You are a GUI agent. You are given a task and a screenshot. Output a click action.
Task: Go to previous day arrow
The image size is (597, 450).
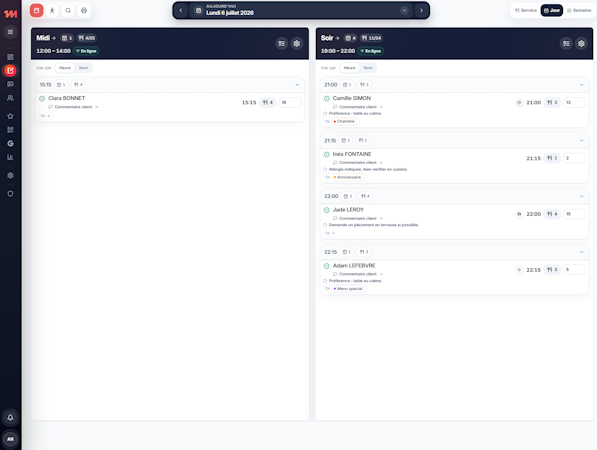[x=181, y=11]
